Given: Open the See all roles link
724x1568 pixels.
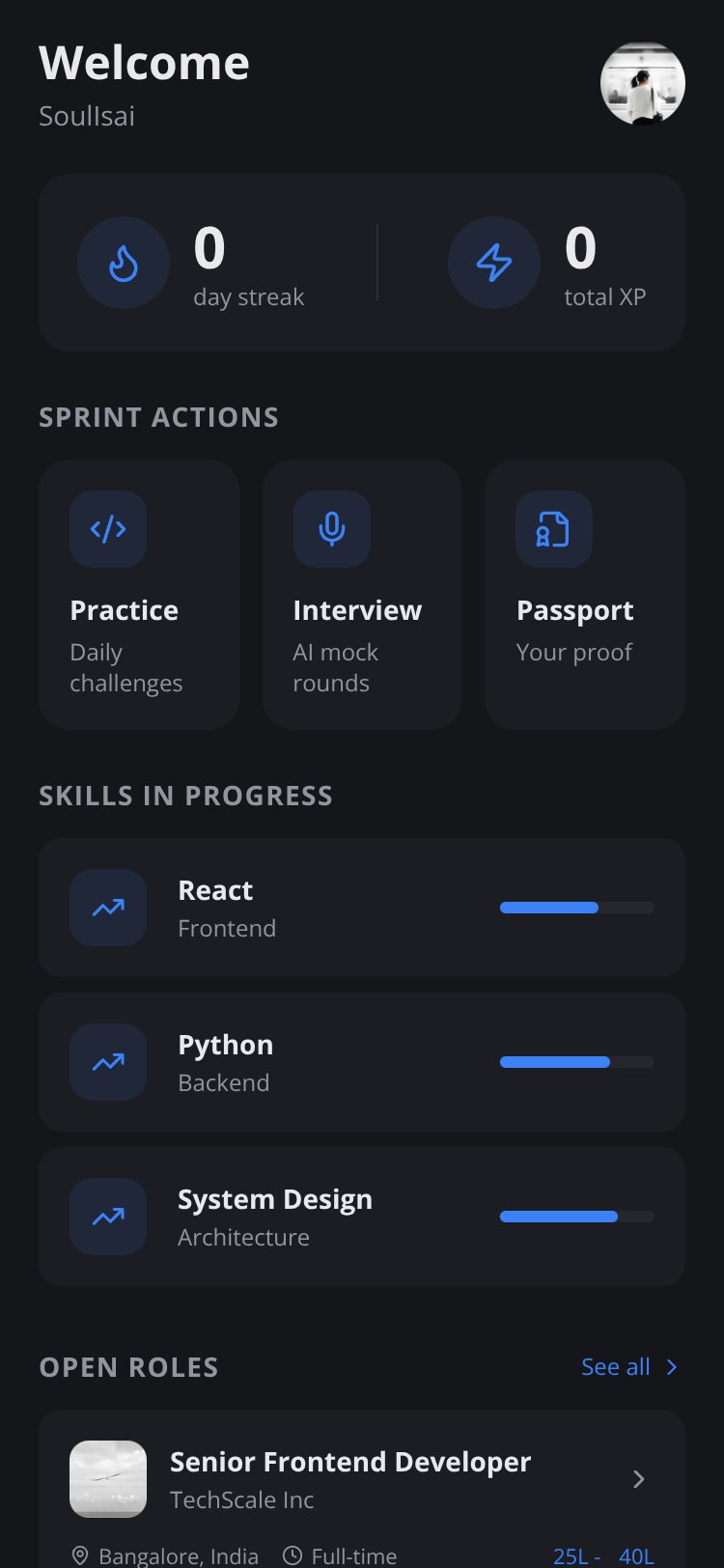Looking at the screenshot, I should pyautogui.click(x=616, y=1367).
